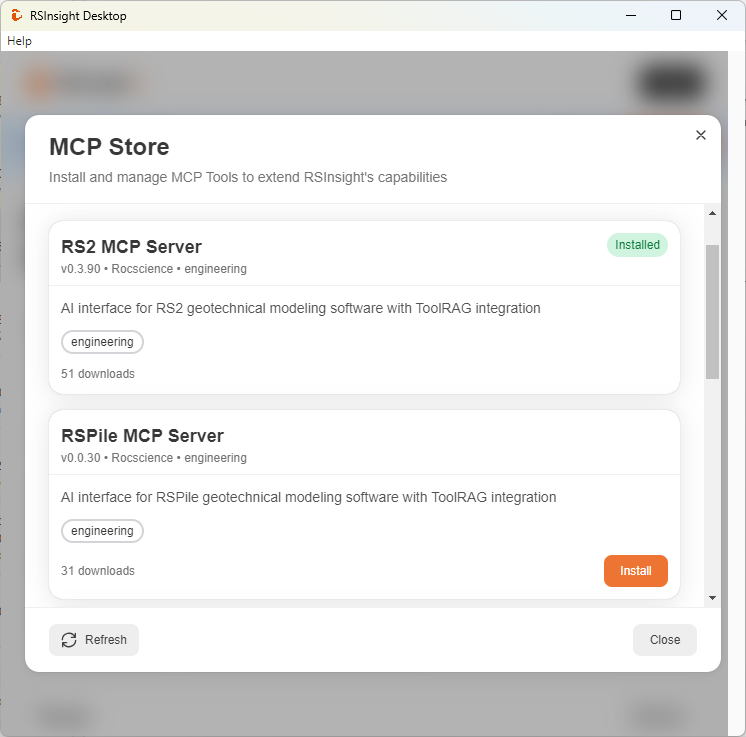Image resolution: width=746 pixels, height=737 pixels.
Task: Open the Help menu
Action: (20, 41)
